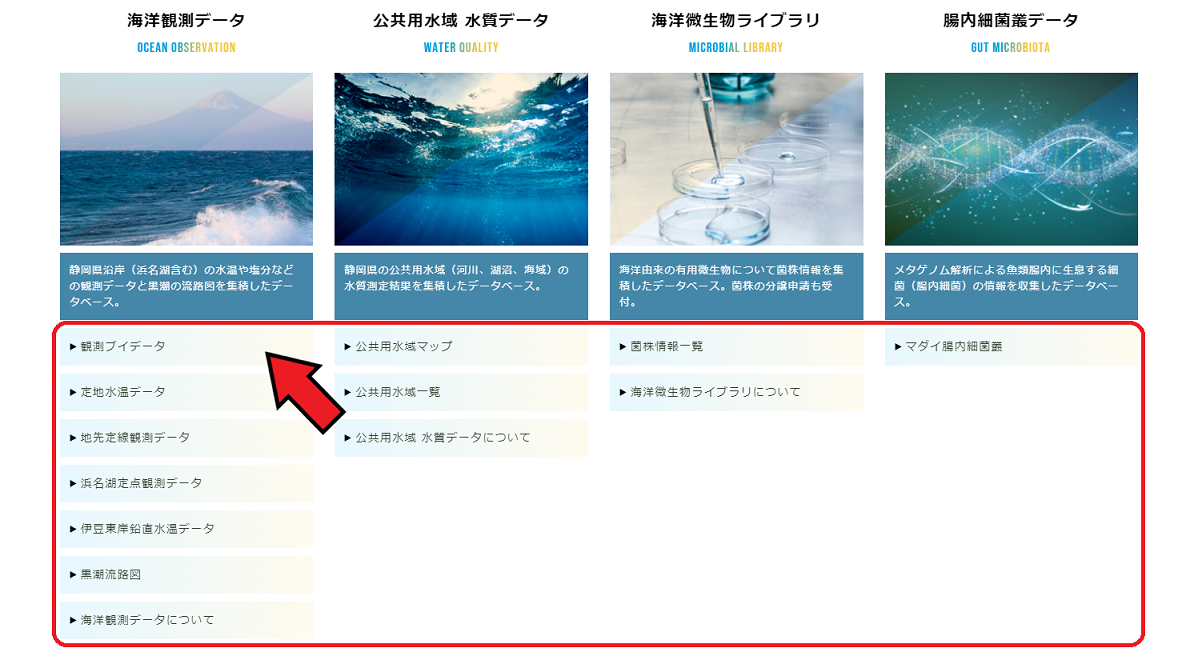Click the 海洋観測データ heading

coord(186,21)
